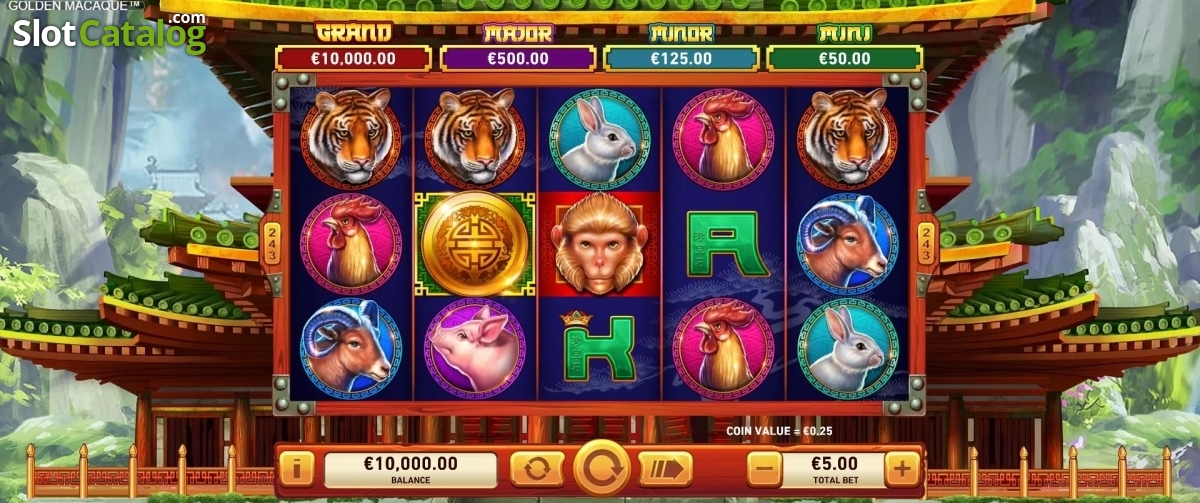
Task: Enable turbo fast-forward mode
Action: [x=665, y=468]
